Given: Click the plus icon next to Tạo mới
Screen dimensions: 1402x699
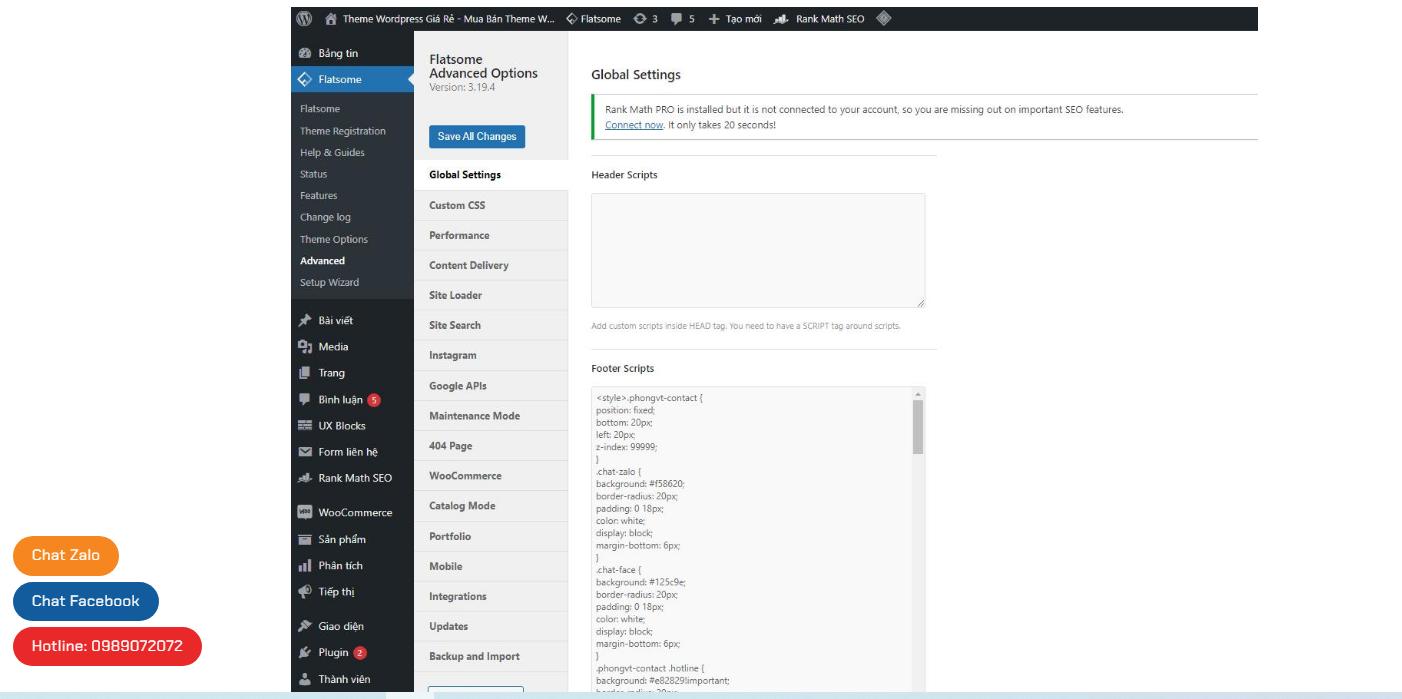Looking at the screenshot, I should [x=713, y=17].
